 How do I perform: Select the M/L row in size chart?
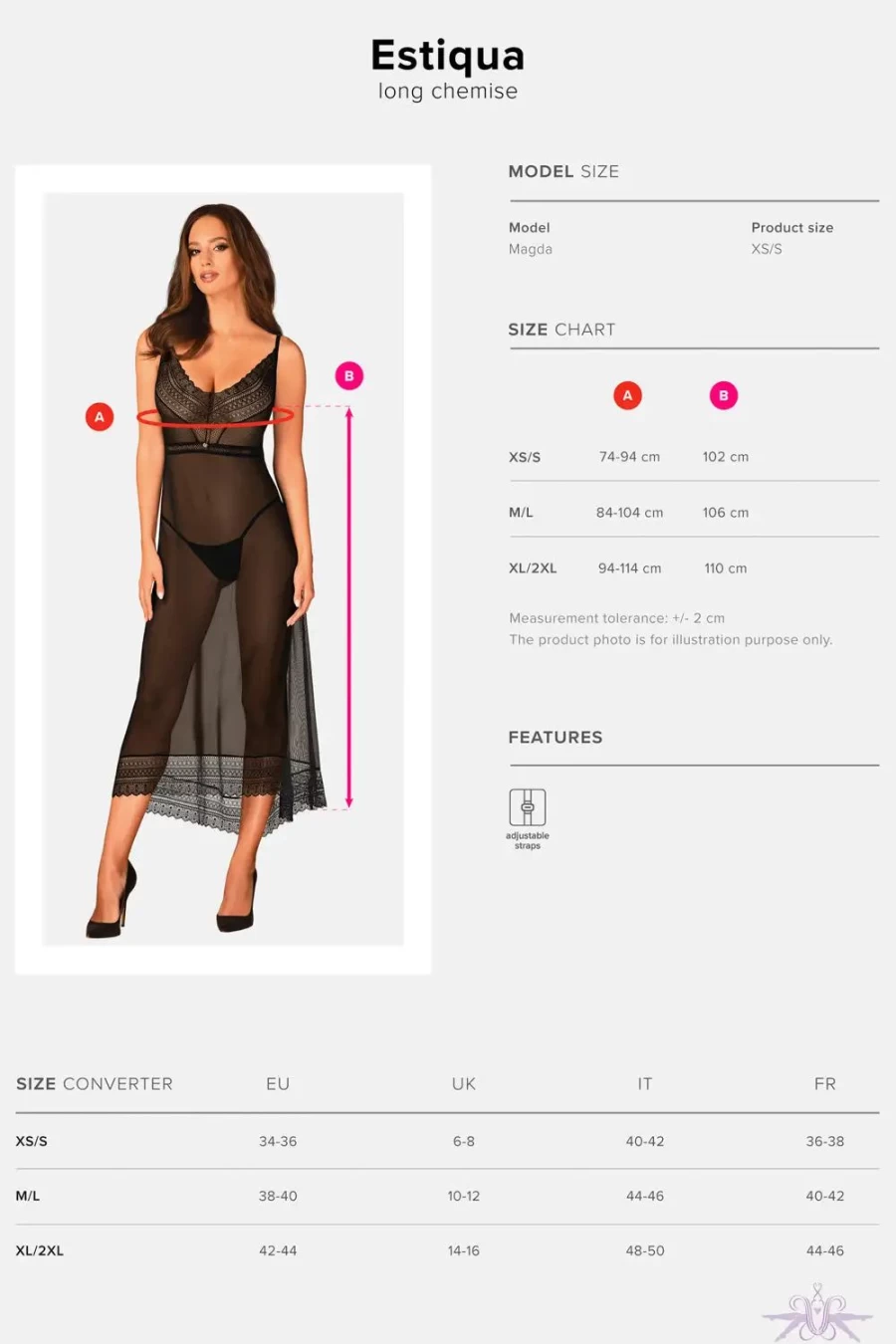click(x=694, y=513)
